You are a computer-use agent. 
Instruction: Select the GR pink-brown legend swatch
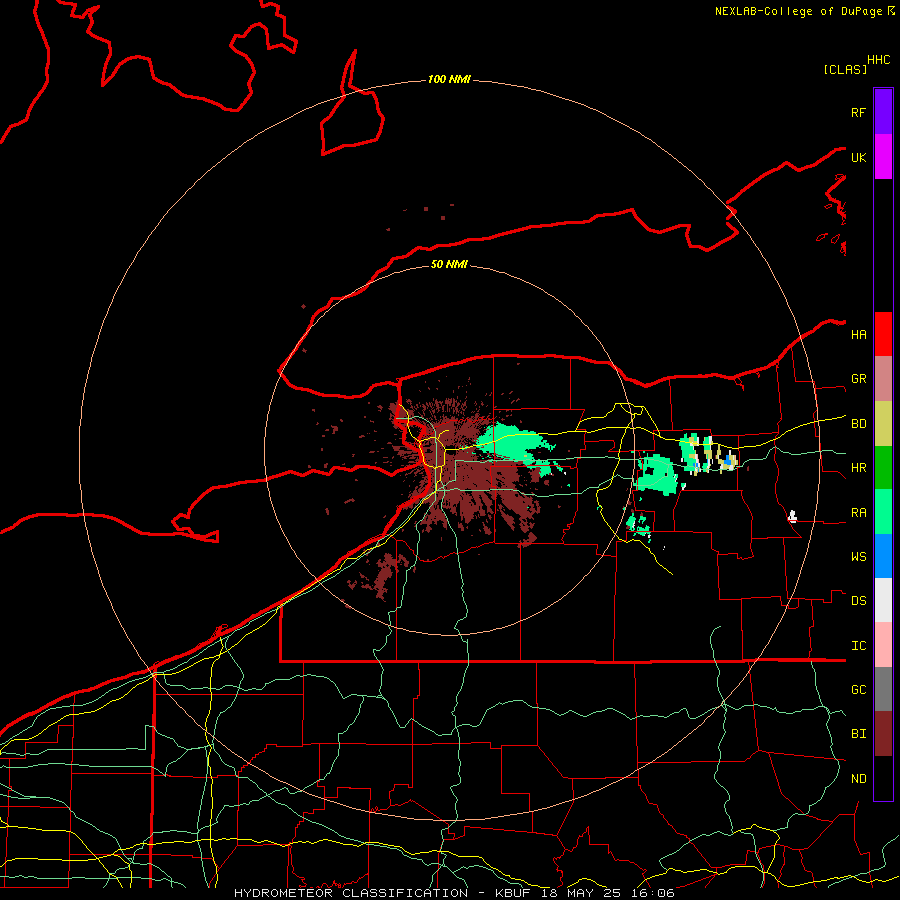pyautogui.click(x=883, y=379)
